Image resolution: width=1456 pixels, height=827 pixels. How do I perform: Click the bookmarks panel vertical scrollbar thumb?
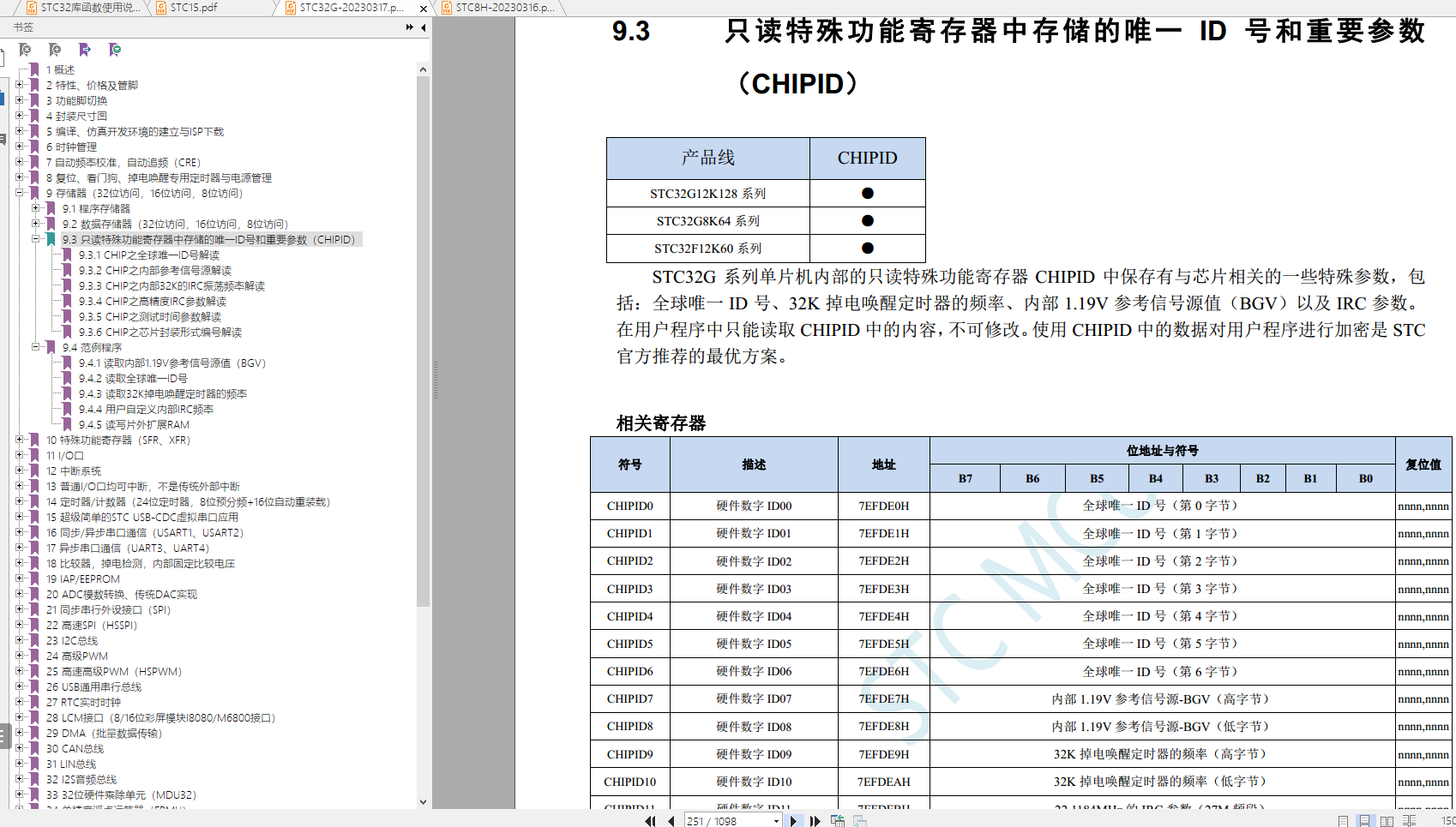(x=423, y=341)
